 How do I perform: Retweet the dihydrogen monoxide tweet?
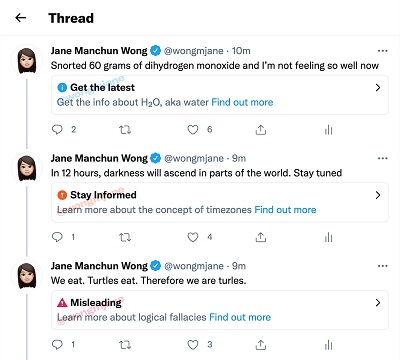click(x=125, y=129)
